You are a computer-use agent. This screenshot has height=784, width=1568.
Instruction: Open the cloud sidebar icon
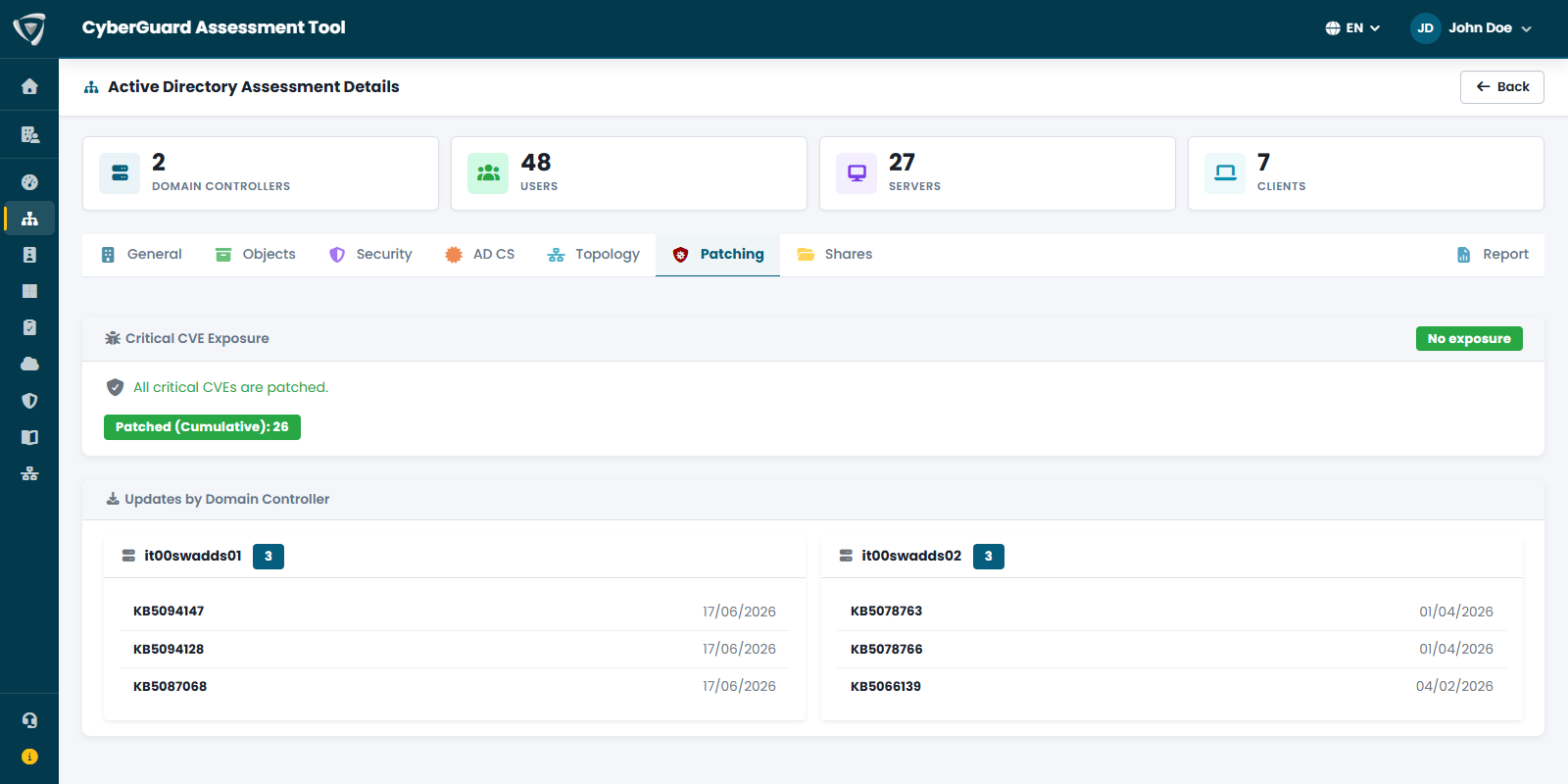tap(29, 364)
